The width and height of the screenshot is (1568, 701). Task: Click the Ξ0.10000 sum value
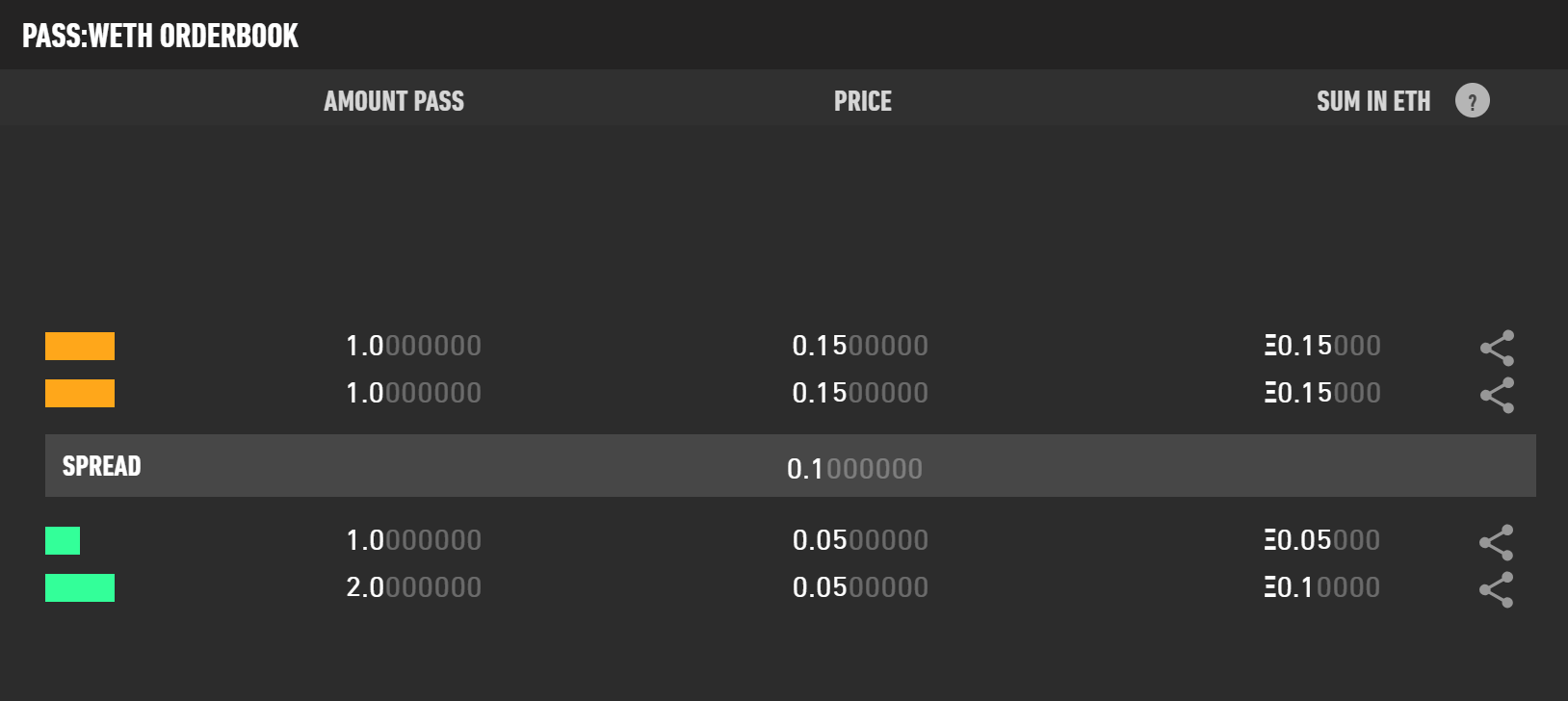click(x=1322, y=587)
